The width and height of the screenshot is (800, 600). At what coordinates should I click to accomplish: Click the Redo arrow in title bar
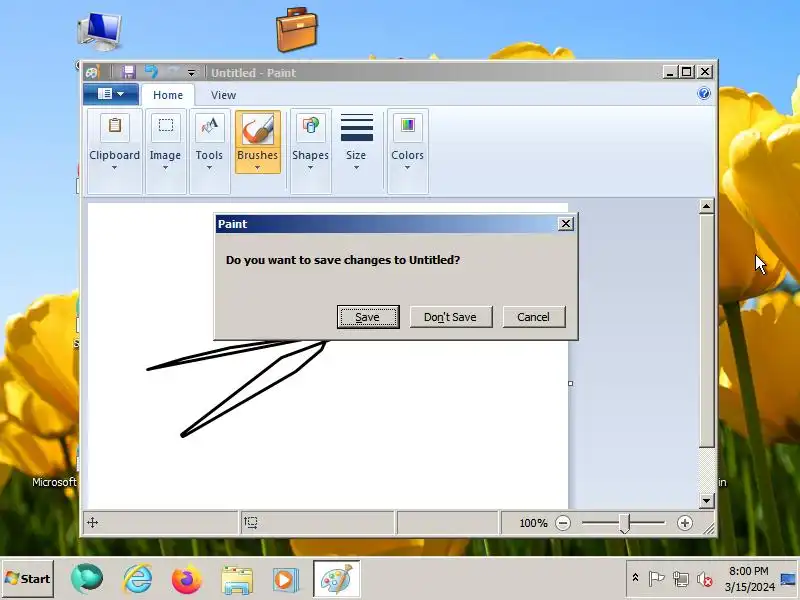174,72
